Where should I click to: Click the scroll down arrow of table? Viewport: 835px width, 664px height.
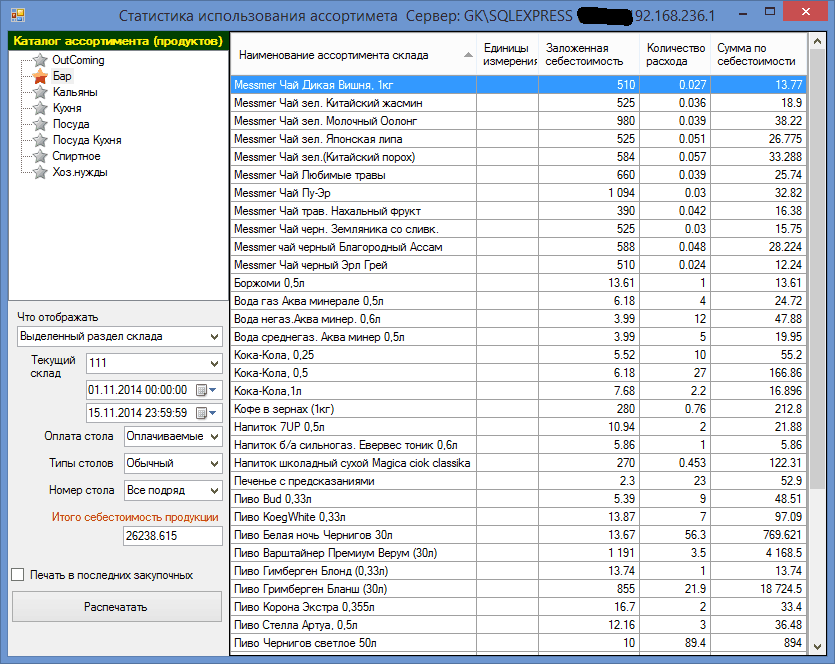pos(817,646)
